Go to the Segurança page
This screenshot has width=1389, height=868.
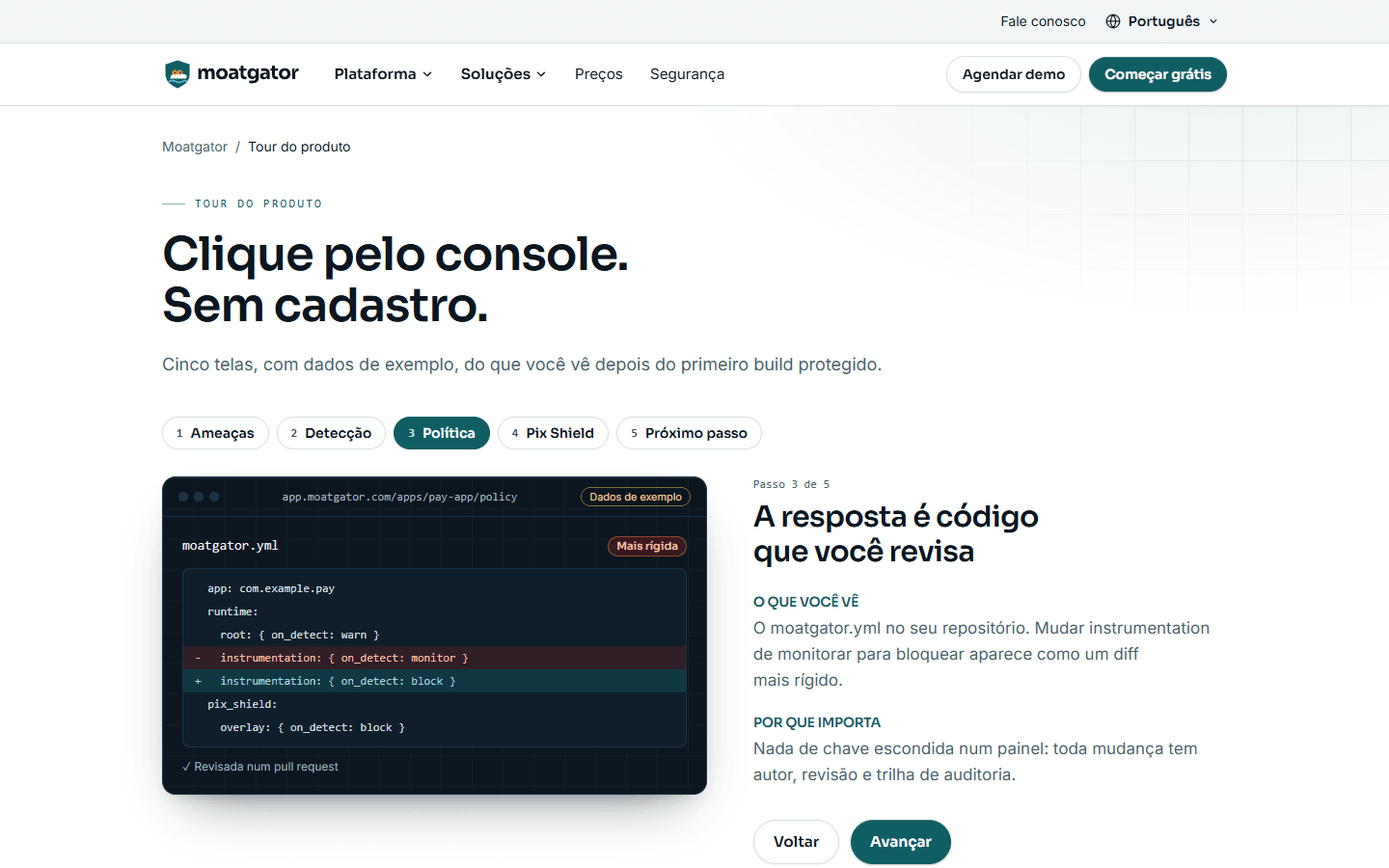pyautogui.click(x=687, y=74)
